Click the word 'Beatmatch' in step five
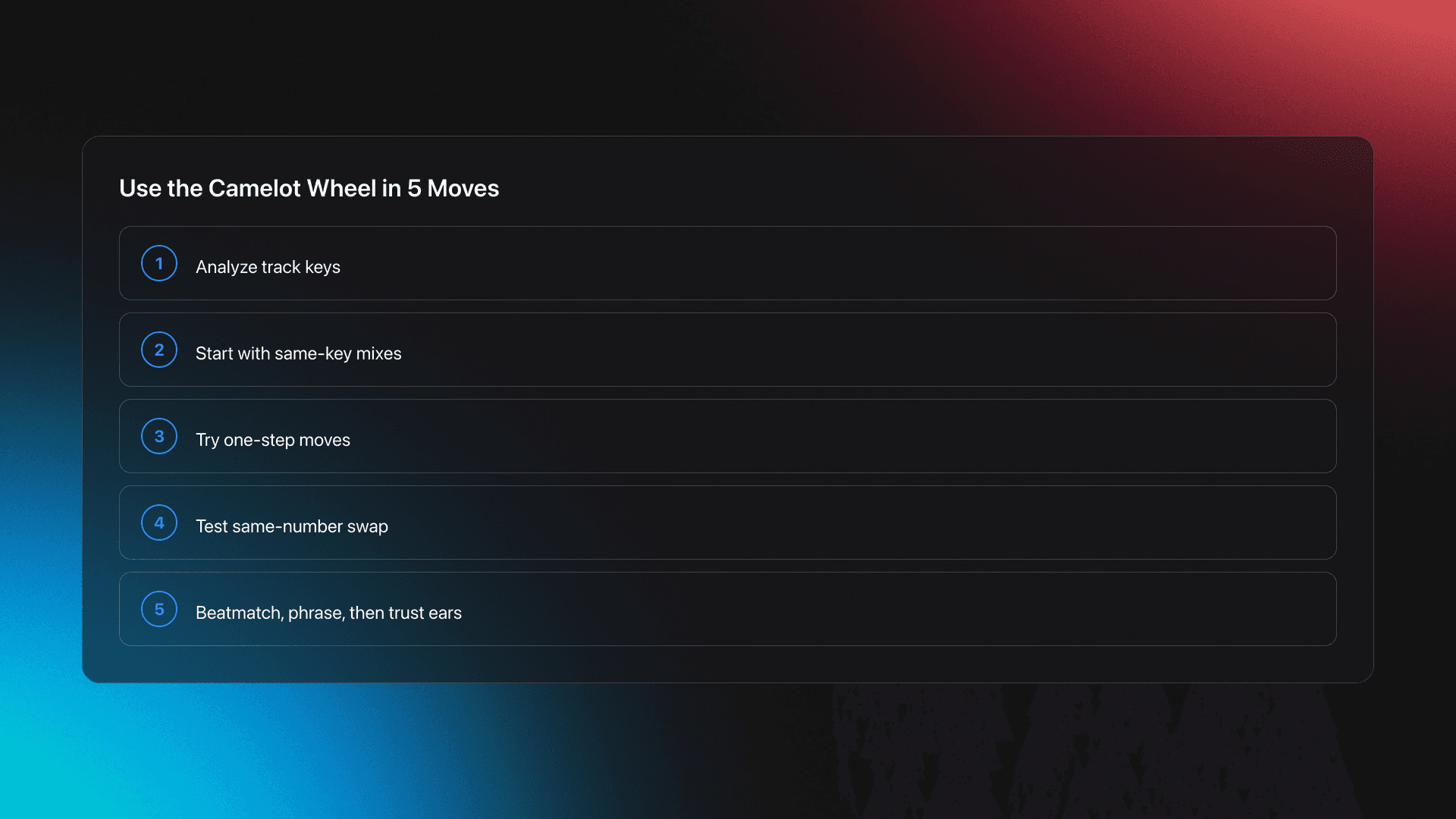The height and width of the screenshot is (819, 1456). [x=240, y=613]
